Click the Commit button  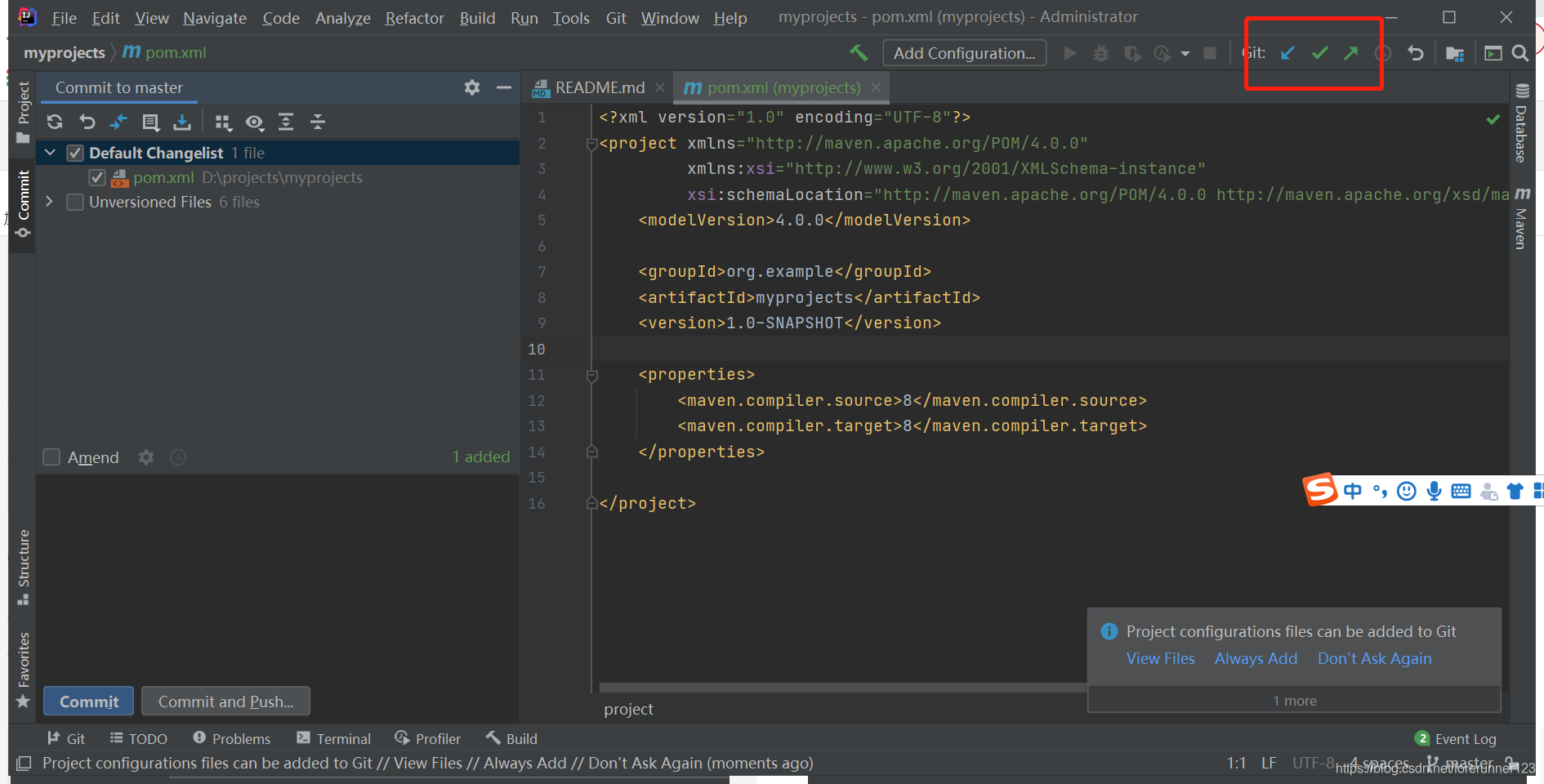click(x=88, y=702)
